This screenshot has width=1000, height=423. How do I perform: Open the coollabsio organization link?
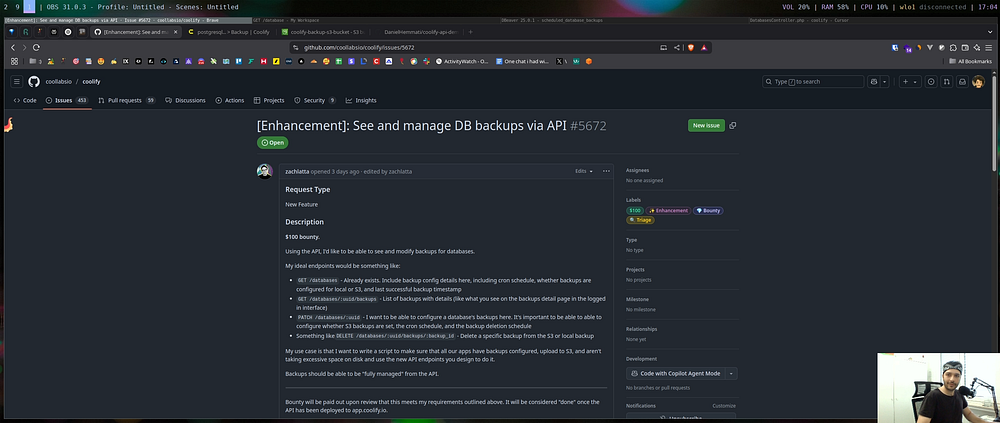[x=58, y=82]
